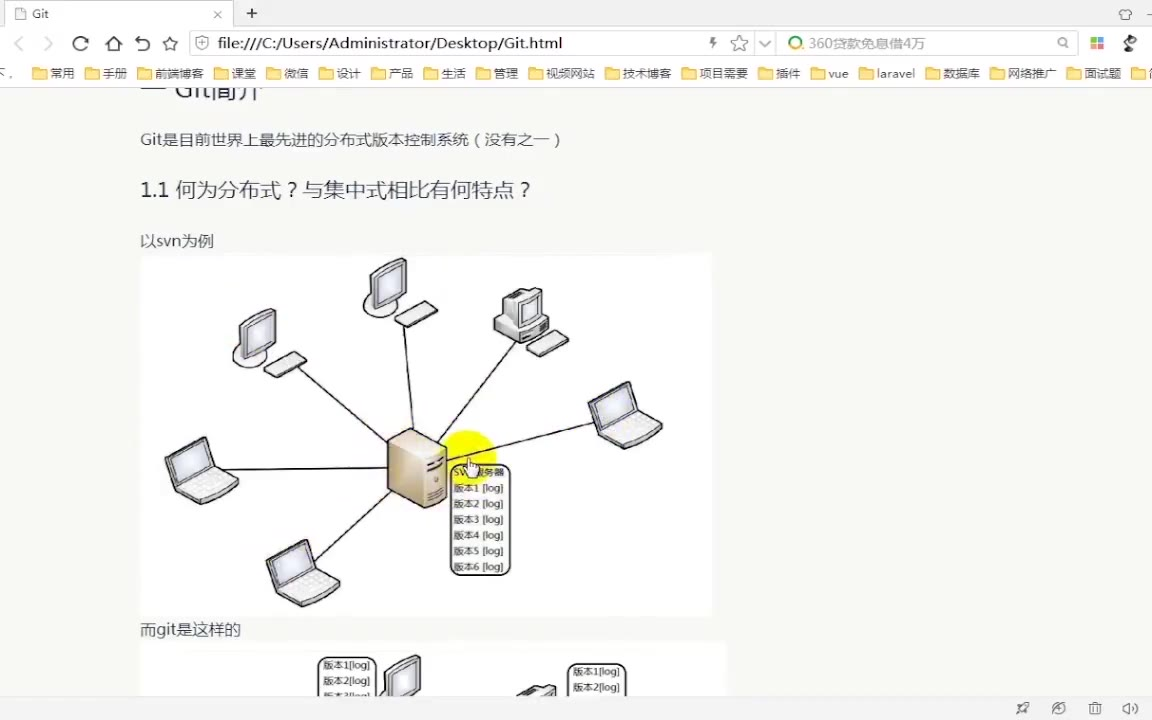Click the search magnifier icon
Image resolution: width=1152 pixels, height=720 pixels.
1062,43
